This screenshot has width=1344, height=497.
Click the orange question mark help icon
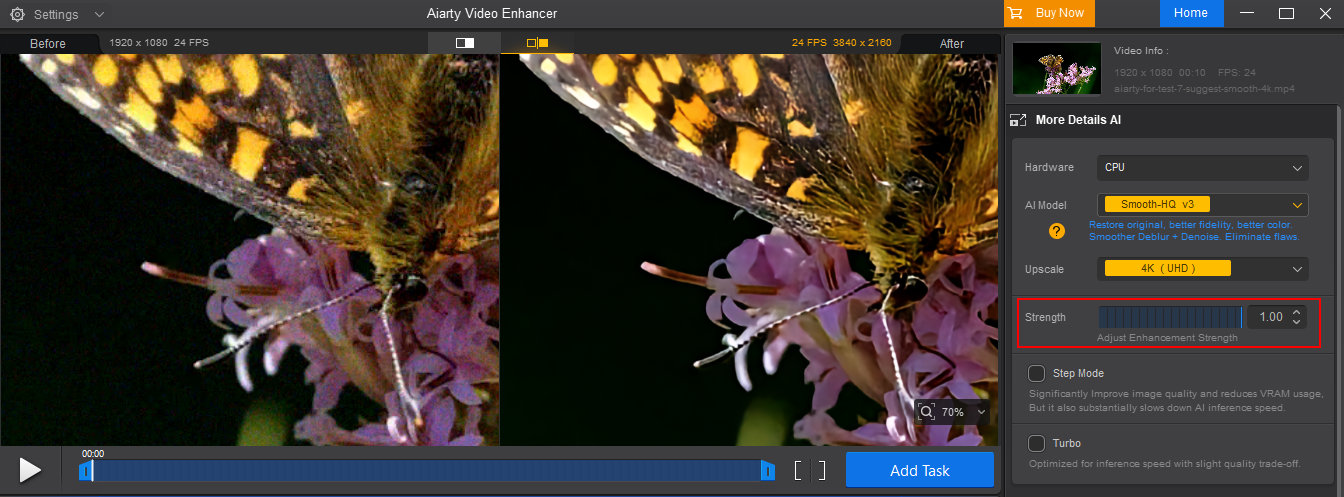[1056, 231]
